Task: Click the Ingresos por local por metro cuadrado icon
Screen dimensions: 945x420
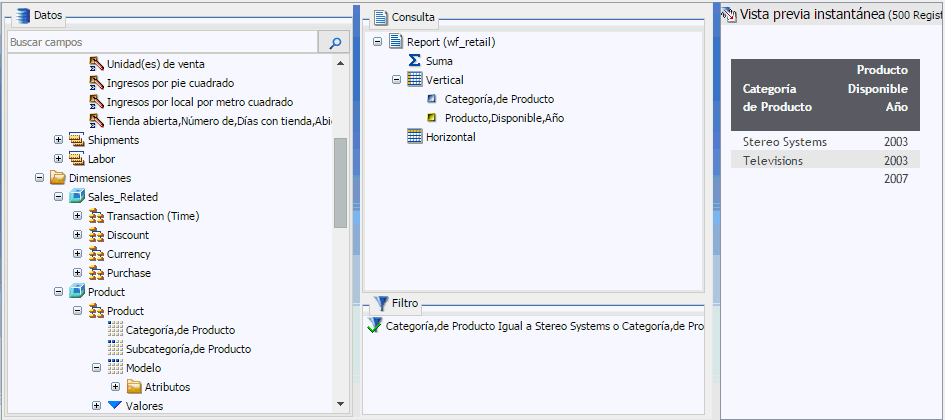Action: pos(96,102)
